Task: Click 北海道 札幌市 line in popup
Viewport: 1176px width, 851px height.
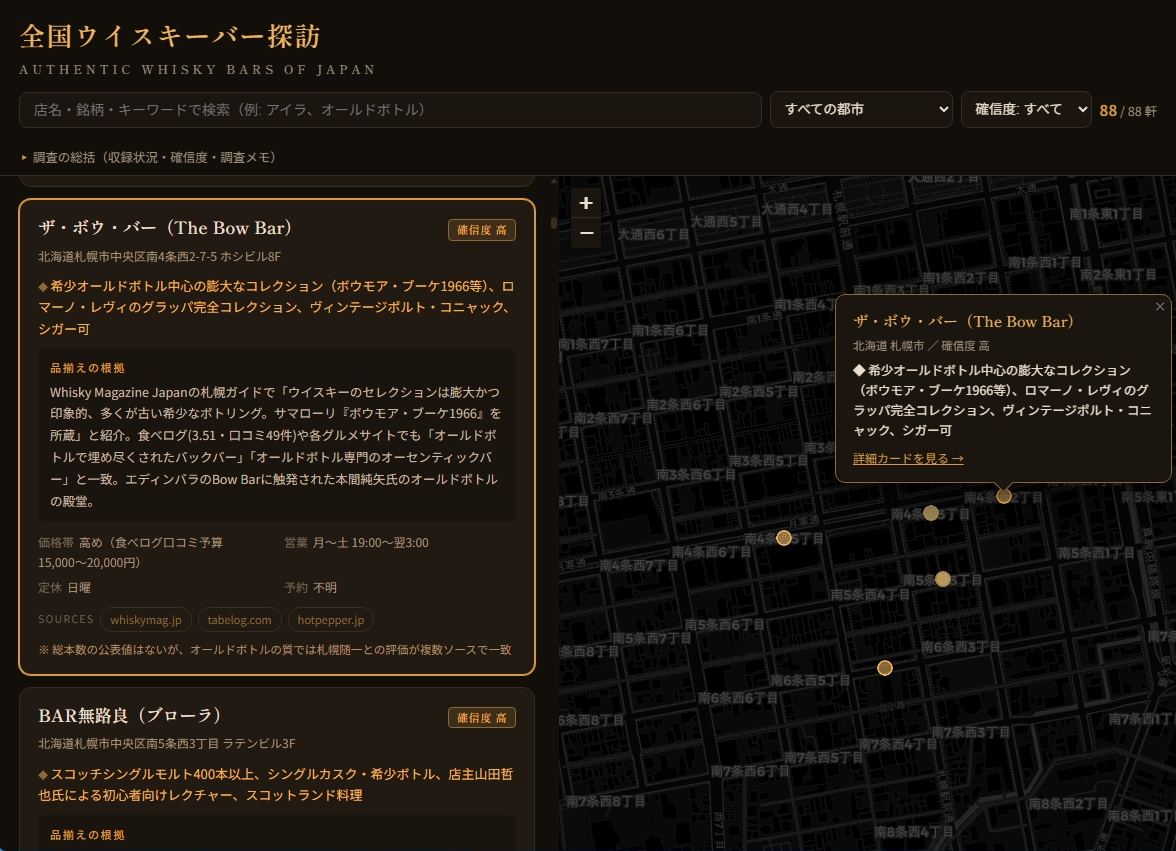Action: click(921, 346)
